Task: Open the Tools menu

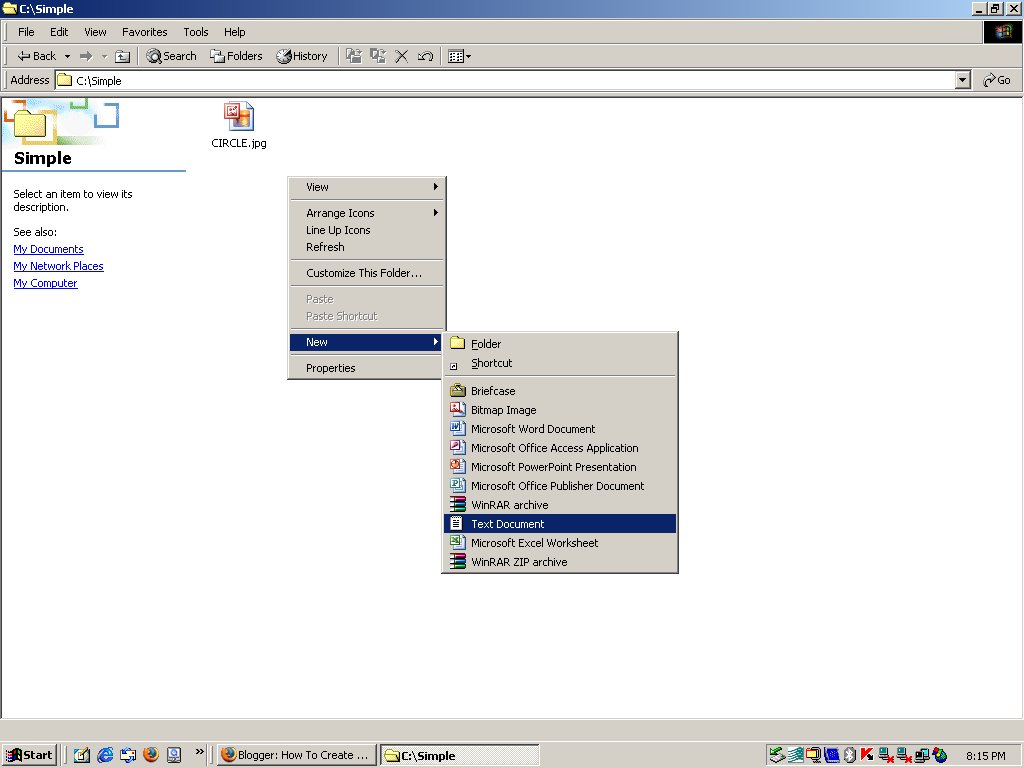Action: [195, 32]
